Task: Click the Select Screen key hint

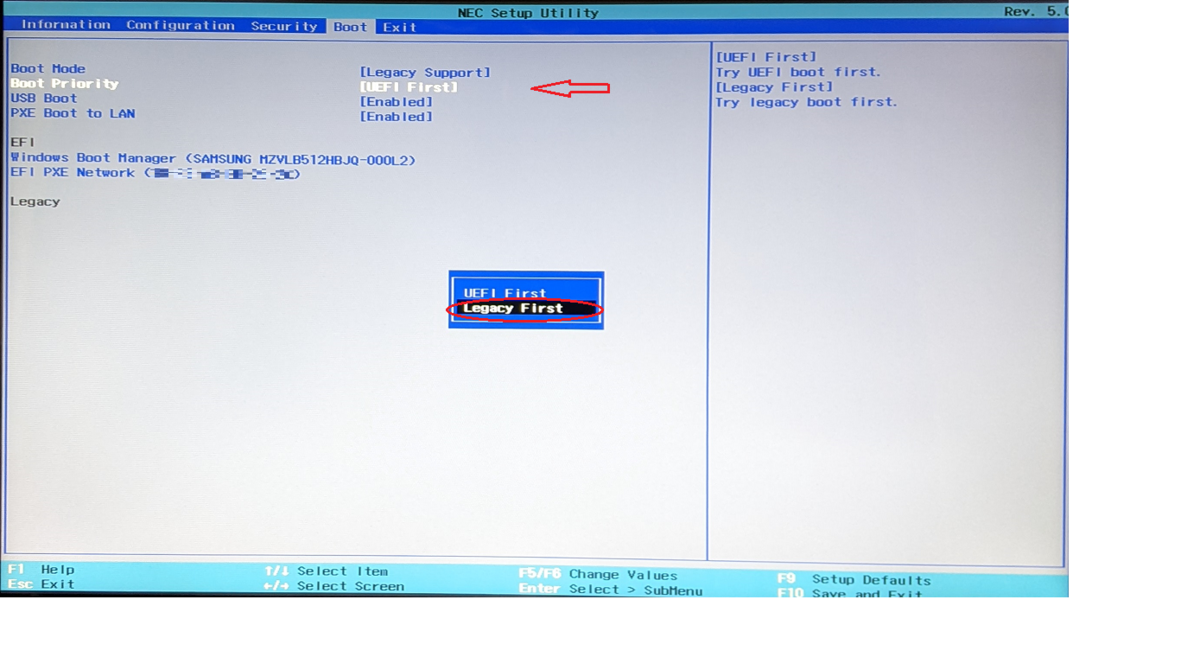Action: click(x=334, y=587)
